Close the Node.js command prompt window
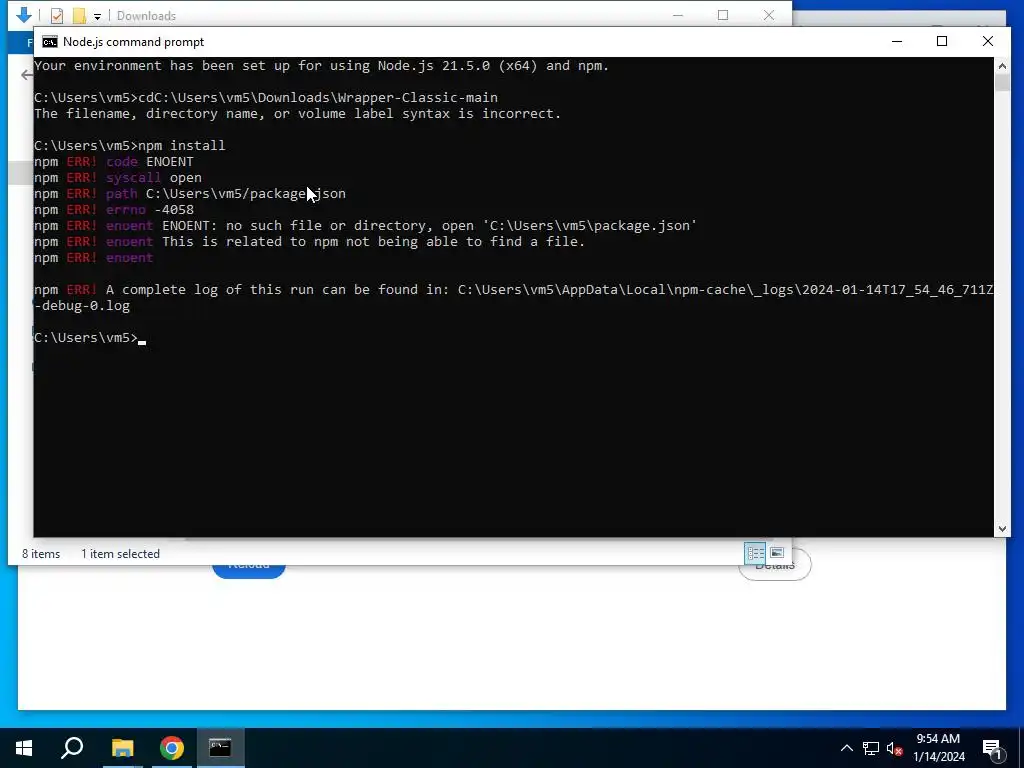The height and width of the screenshot is (768, 1024). pyautogui.click(x=987, y=41)
